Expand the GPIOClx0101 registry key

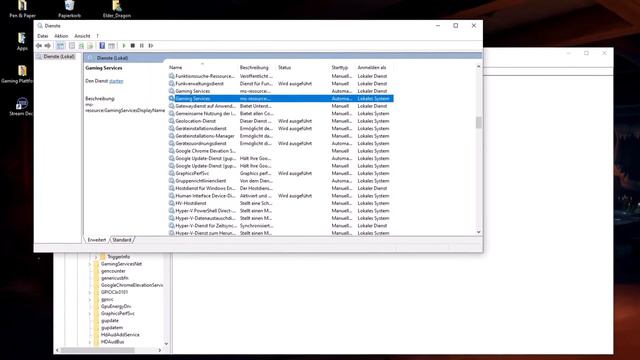pos(90,292)
